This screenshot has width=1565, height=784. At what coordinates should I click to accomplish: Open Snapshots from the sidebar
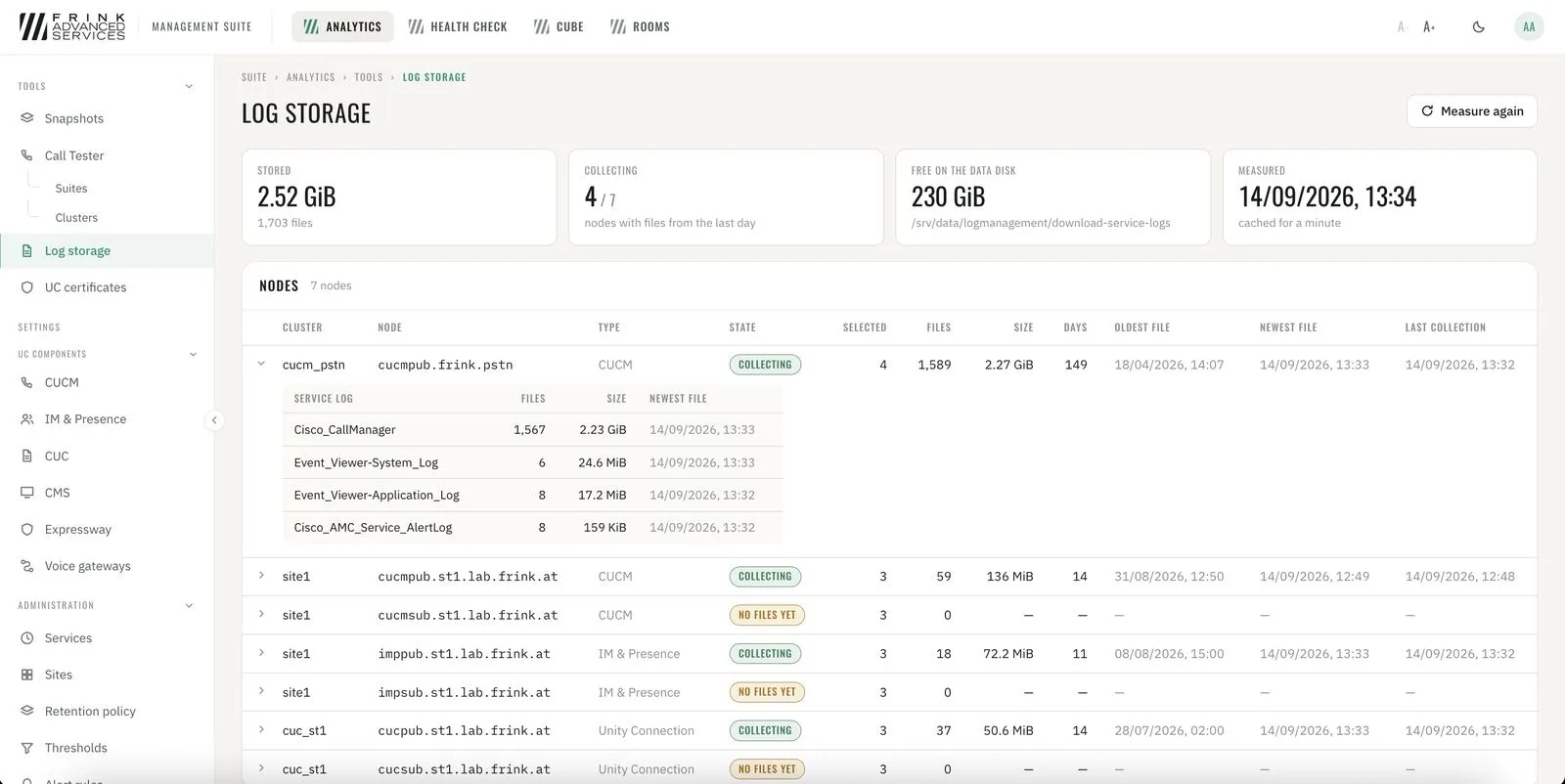[73, 118]
